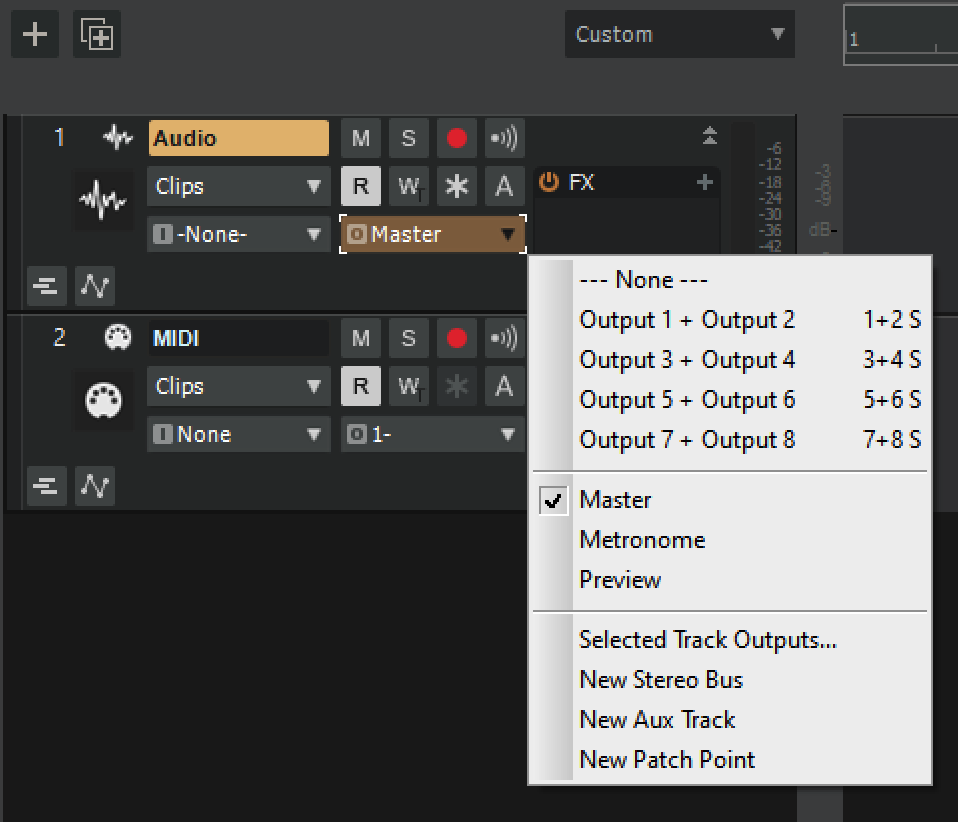Open the Custom track control preset dropdown

click(x=679, y=34)
